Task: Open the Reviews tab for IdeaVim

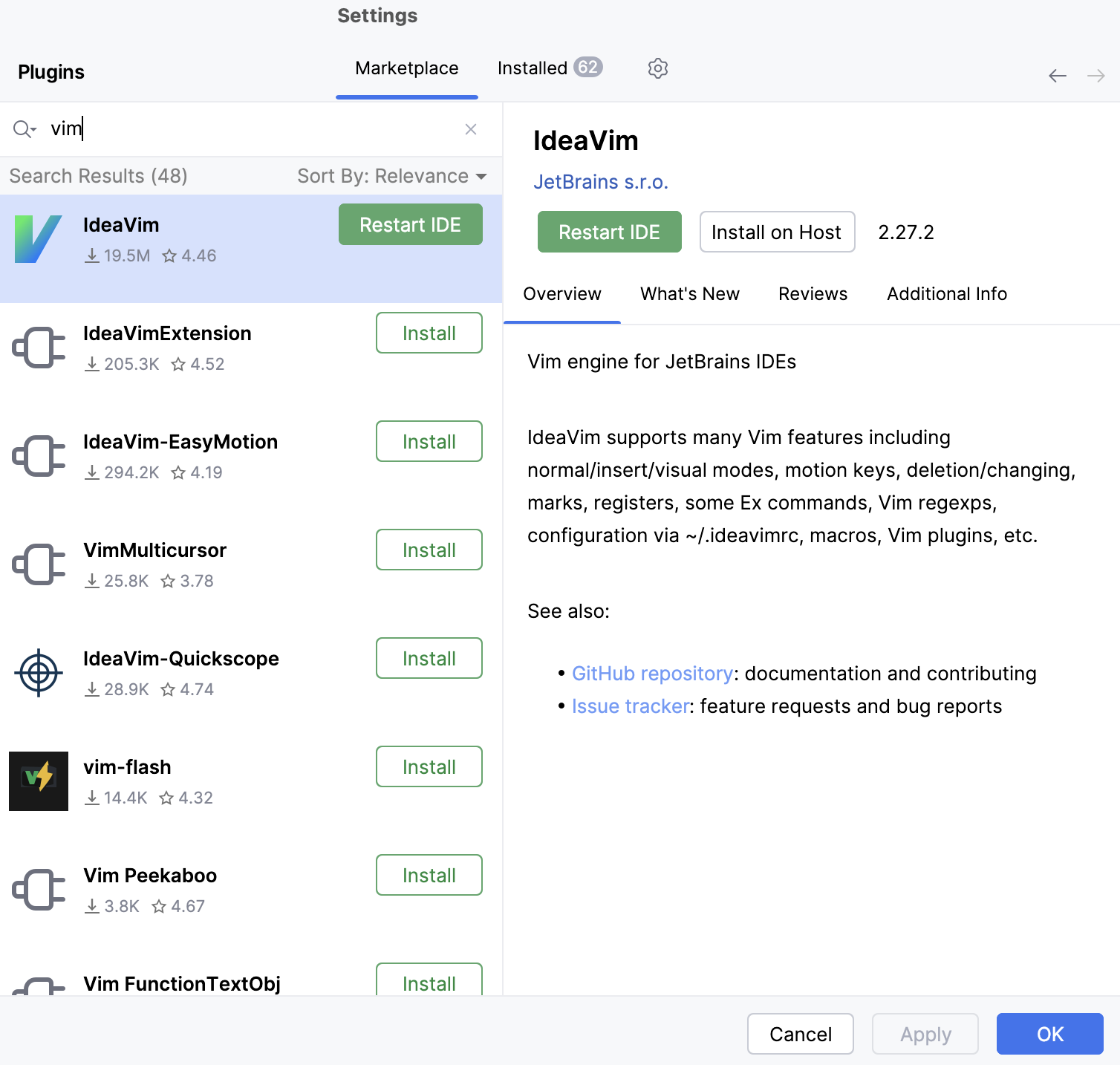Action: click(813, 293)
